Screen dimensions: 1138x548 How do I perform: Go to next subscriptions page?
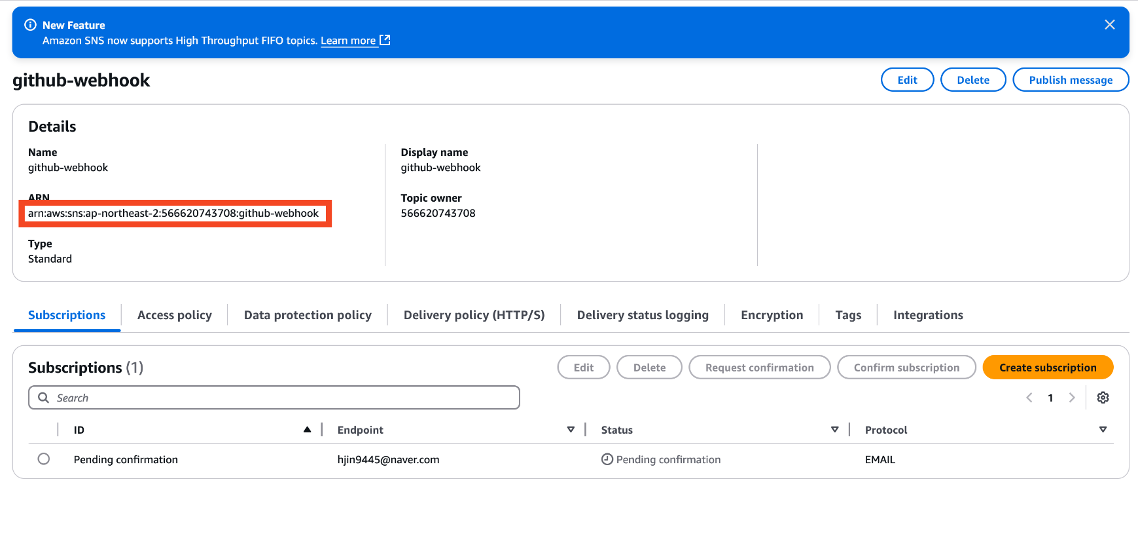coord(1071,398)
